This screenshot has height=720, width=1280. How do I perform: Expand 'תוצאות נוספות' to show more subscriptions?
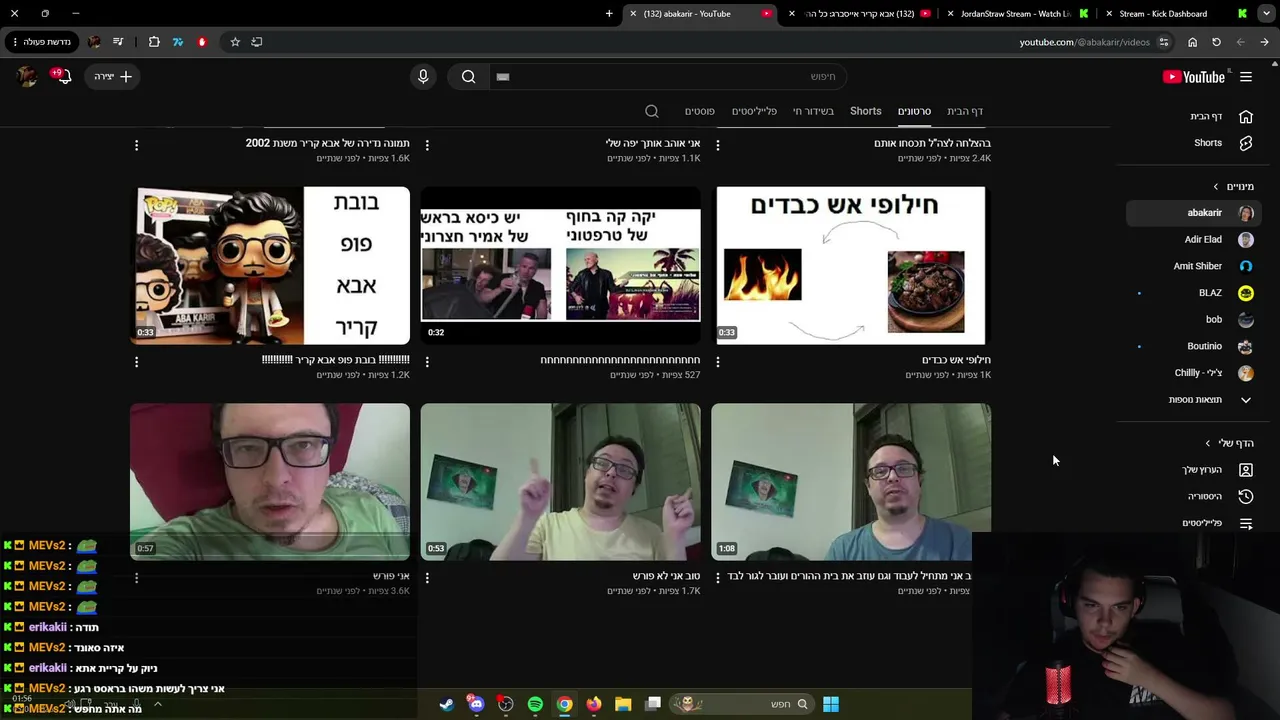point(1211,400)
